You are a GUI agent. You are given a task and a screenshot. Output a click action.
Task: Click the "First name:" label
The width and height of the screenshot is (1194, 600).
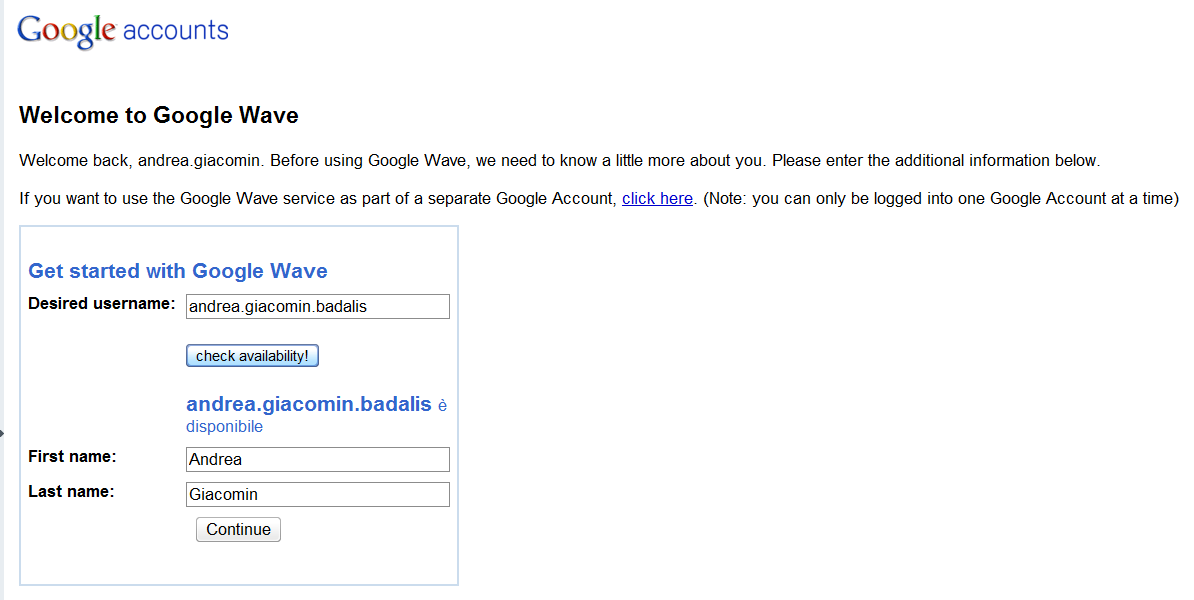coord(72,456)
